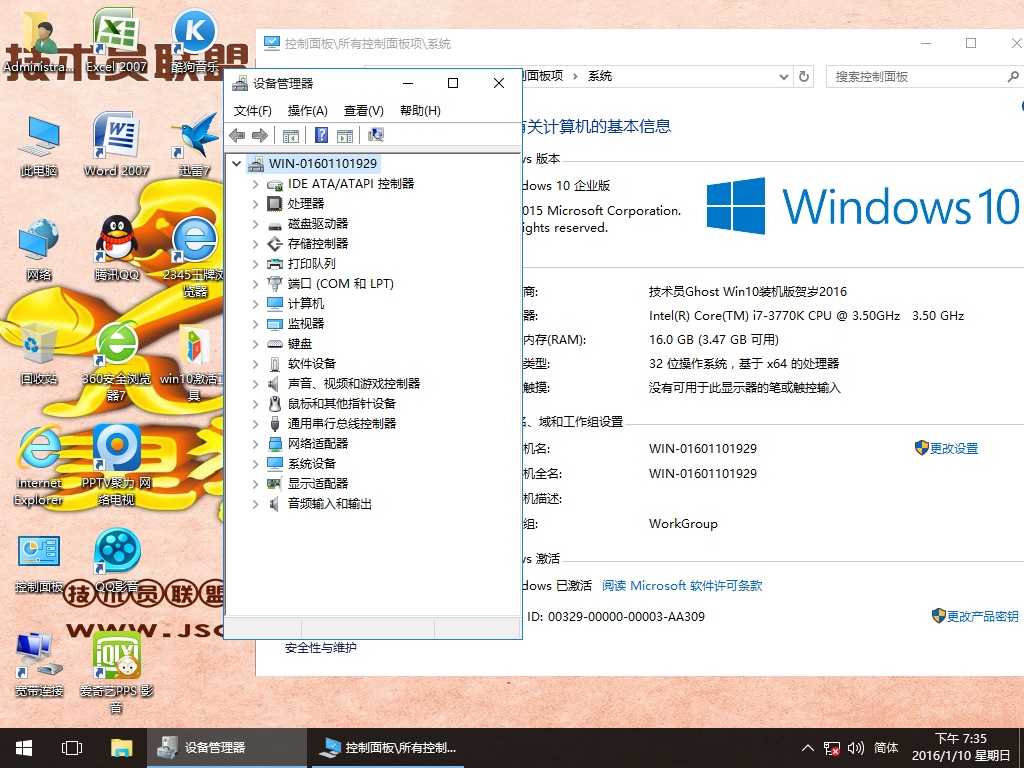The height and width of the screenshot is (768, 1024).
Task: Select the 软件设备 tree item
Action: pyautogui.click(x=312, y=364)
